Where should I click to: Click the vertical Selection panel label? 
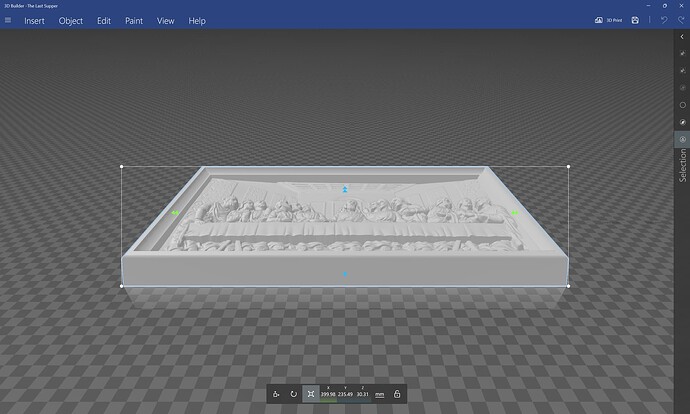point(683,165)
